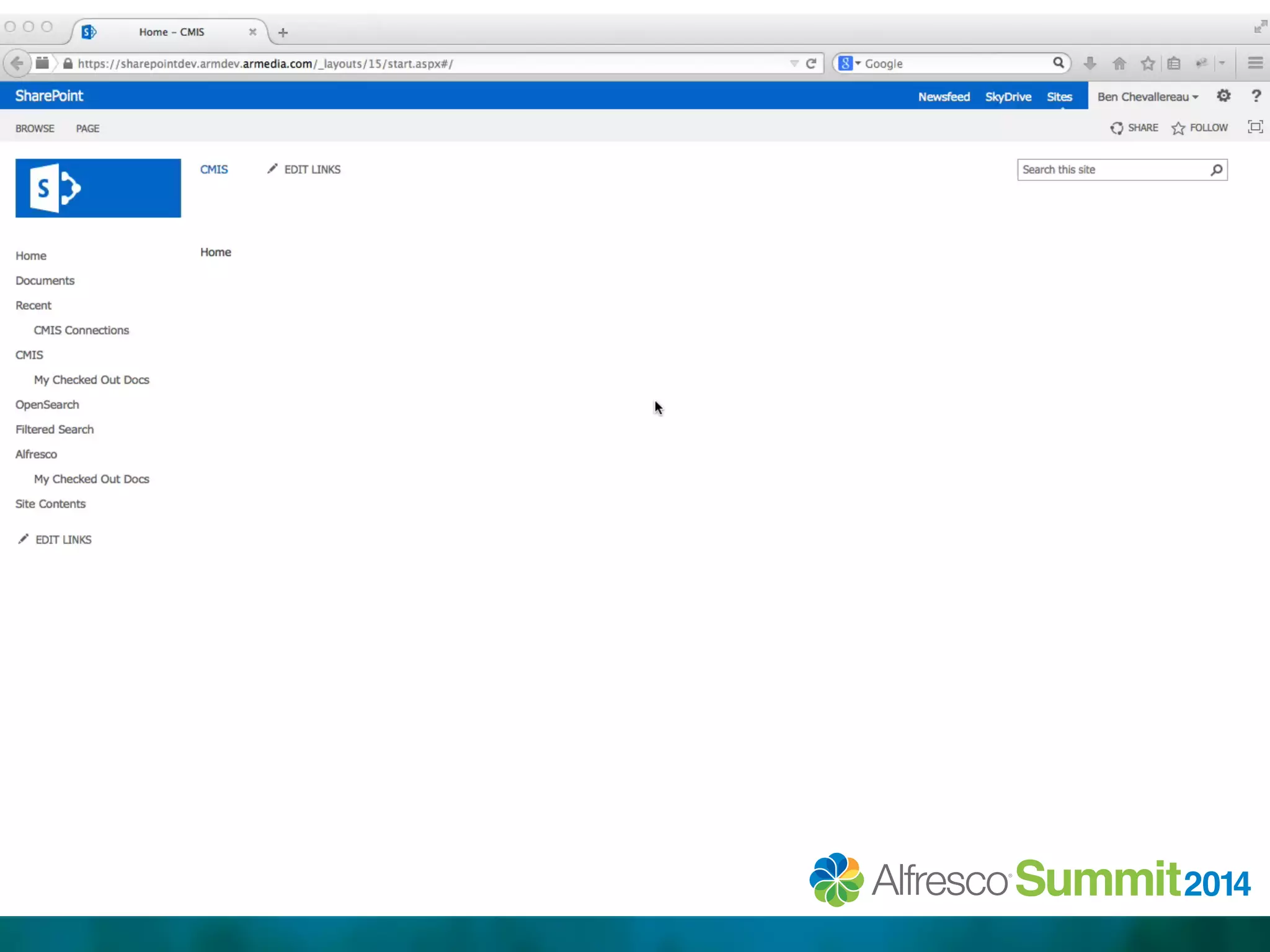Click the Google search magnifier icon

click(x=1059, y=63)
